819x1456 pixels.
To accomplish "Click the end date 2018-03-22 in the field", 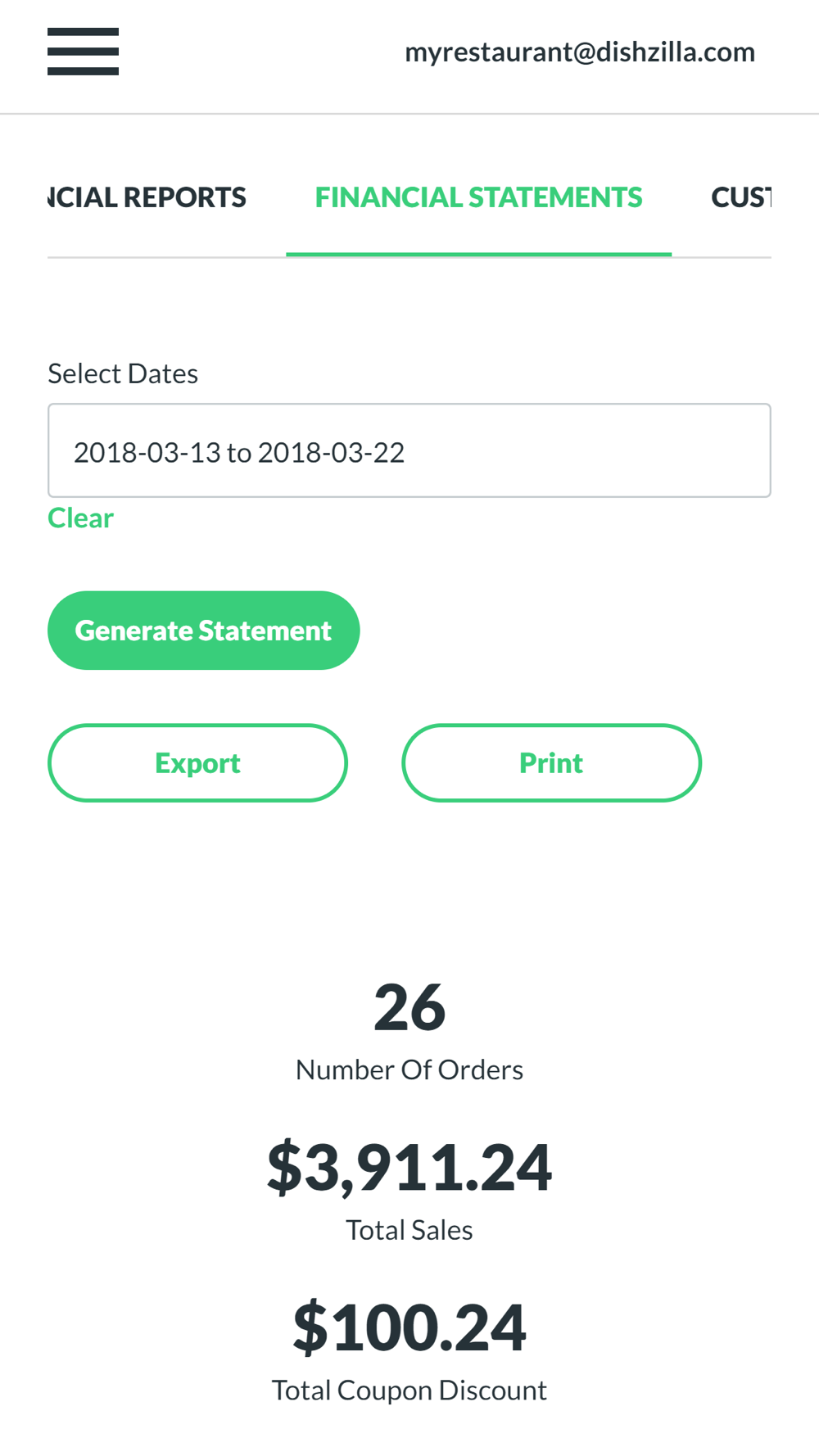I will (x=331, y=452).
